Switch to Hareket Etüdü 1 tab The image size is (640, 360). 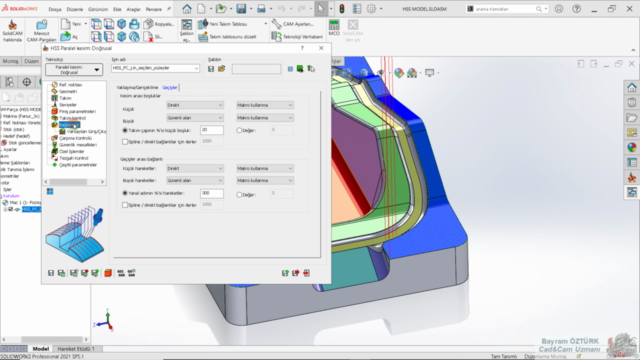pyautogui.click(x=76, y=349)
